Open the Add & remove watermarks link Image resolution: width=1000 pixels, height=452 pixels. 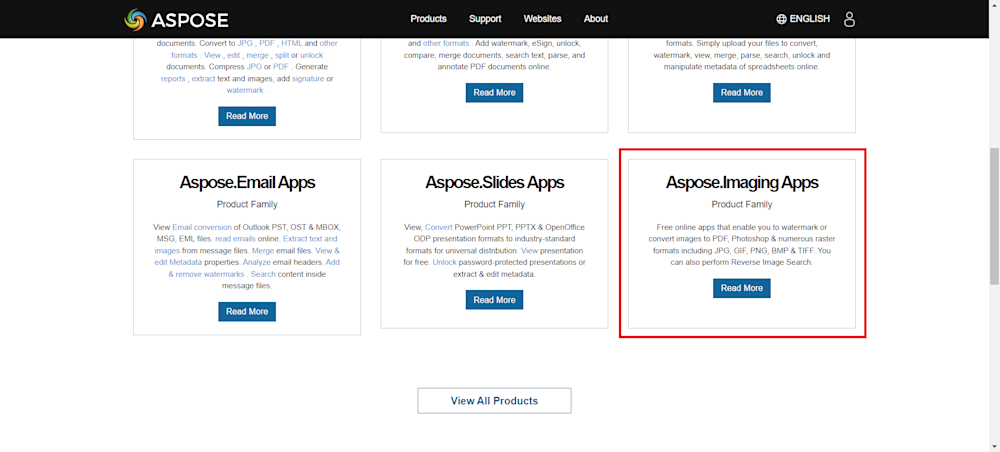[x=254, y=268]
